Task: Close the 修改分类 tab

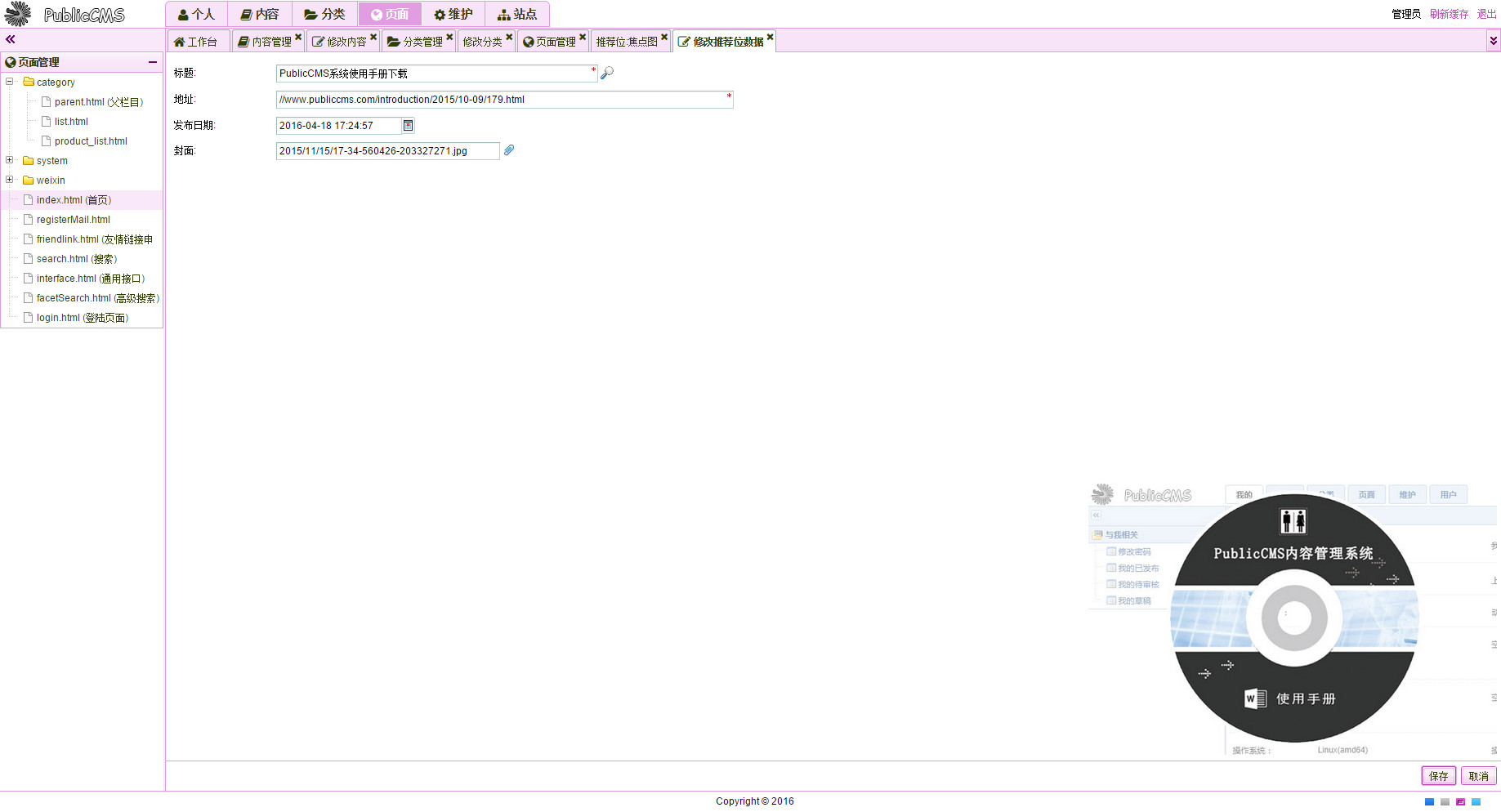Action: (x=509, y=37)
